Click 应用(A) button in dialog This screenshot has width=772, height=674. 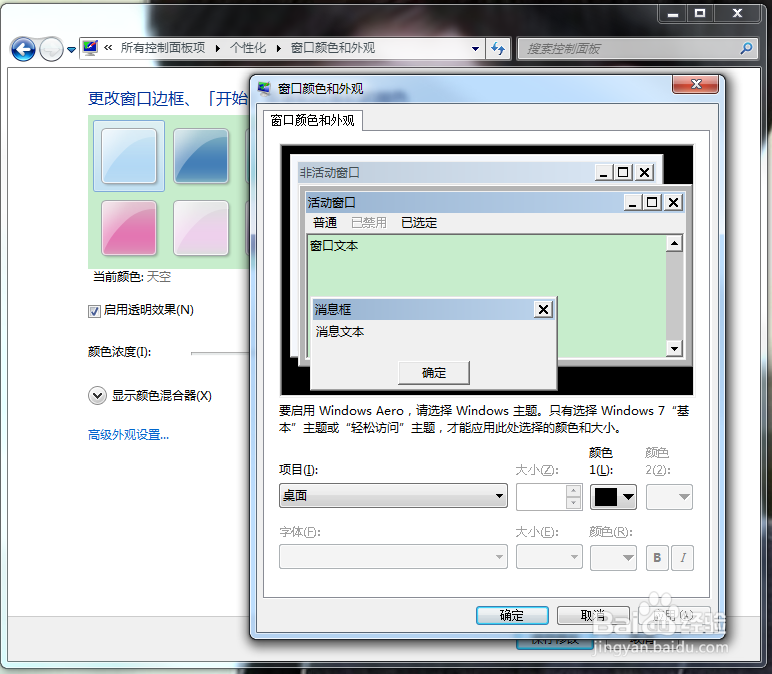(673, 615)
